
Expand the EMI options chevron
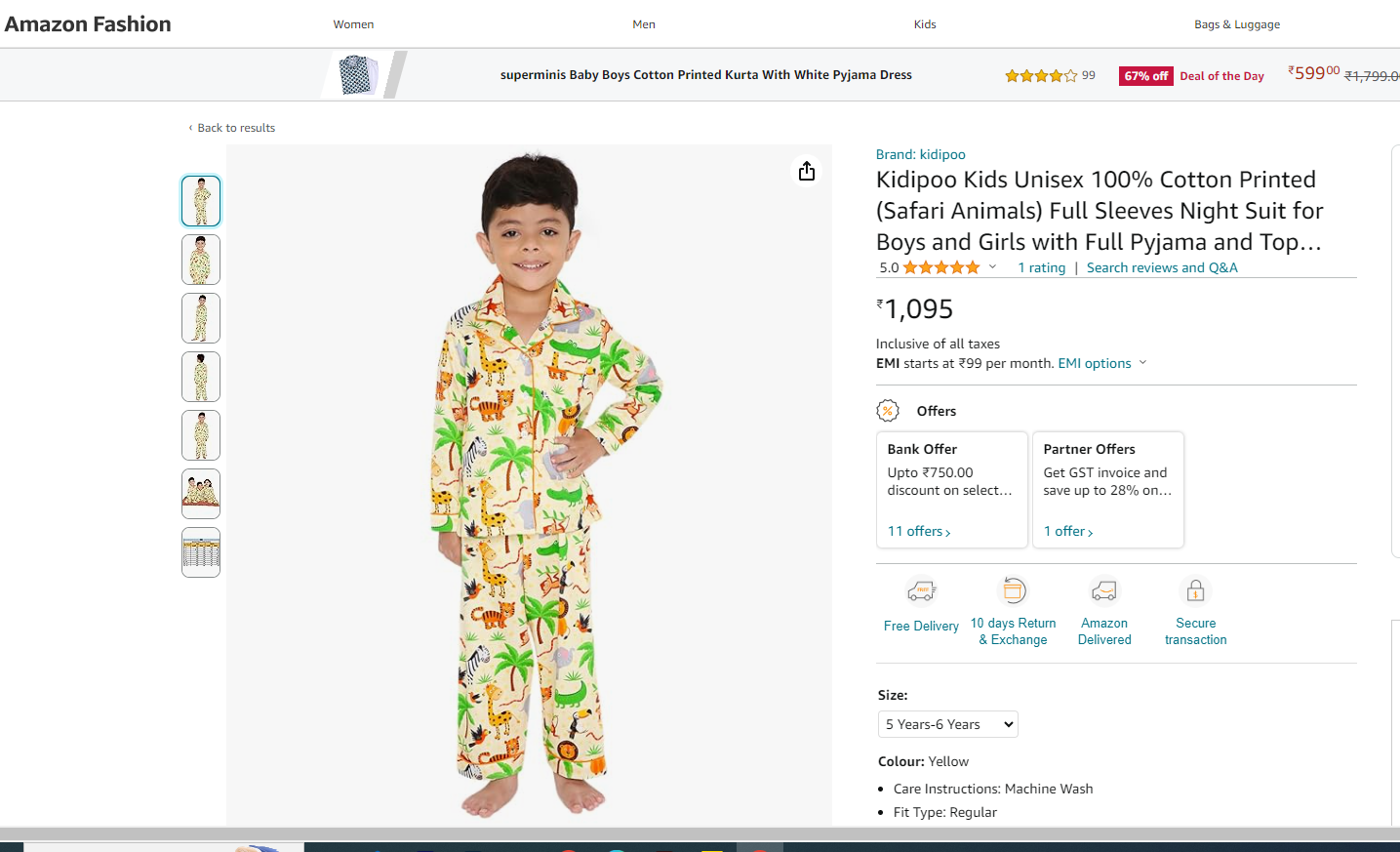pos(1142,363)
